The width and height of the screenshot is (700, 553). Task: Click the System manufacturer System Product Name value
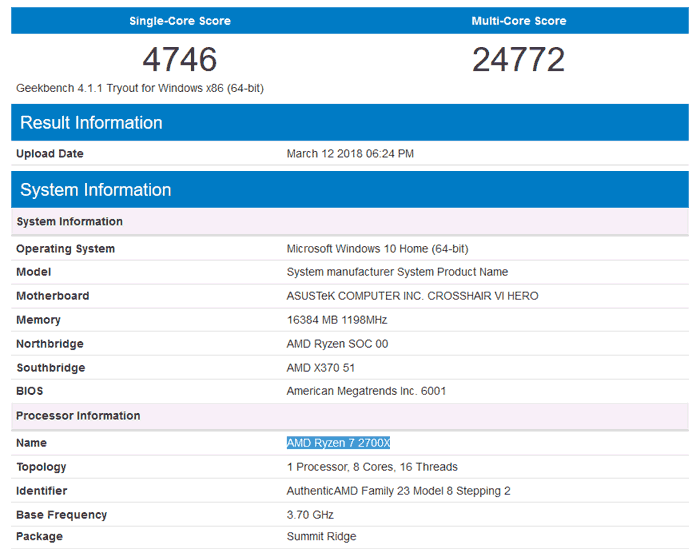coord(397,272)
